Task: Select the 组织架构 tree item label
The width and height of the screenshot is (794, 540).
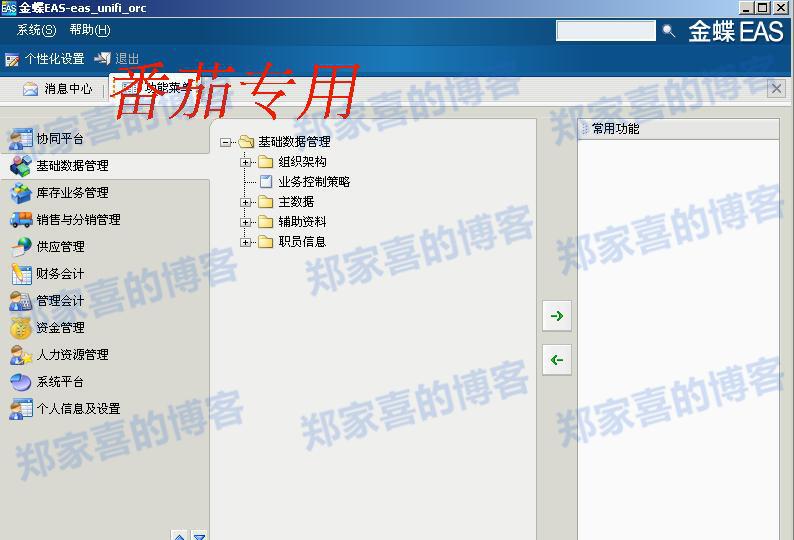Action: point(302,162)
